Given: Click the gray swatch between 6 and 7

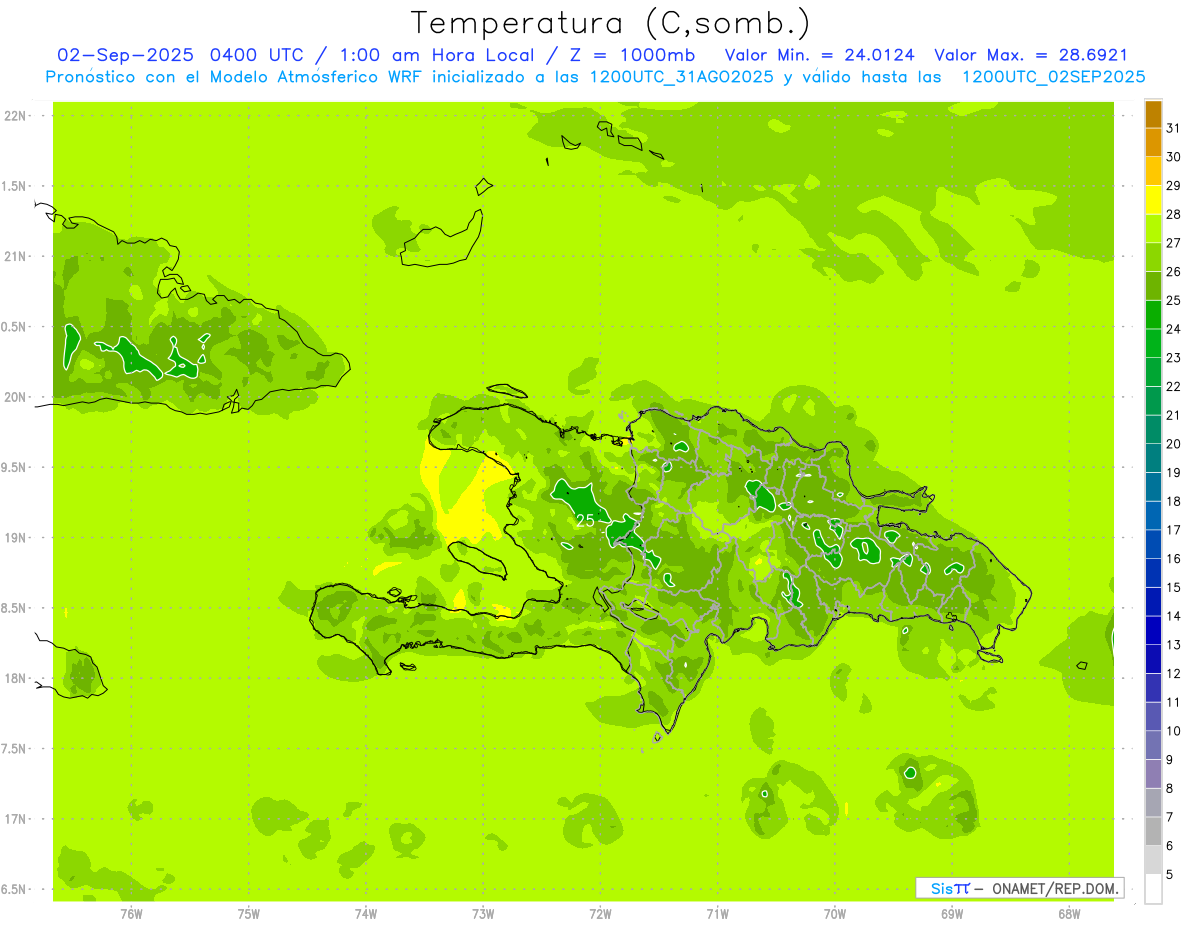Looking at the screenshot, I should (1153, 831).
